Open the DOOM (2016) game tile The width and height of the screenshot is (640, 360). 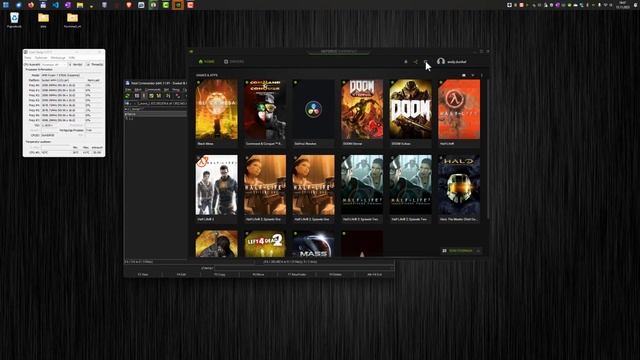pos(411,113)
